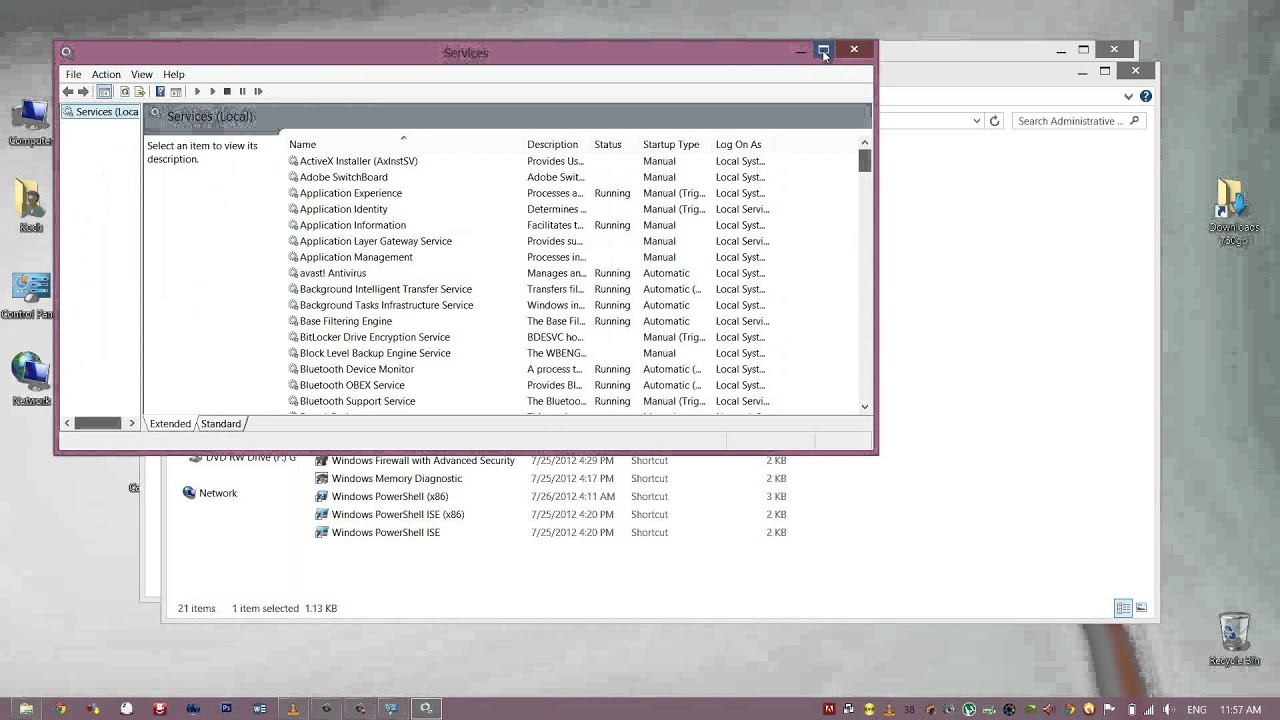The height and width of the screenshot is (720, 1280).
Task: Toggle the Show/Hide Action Pane icon
Action: point(175,91)
